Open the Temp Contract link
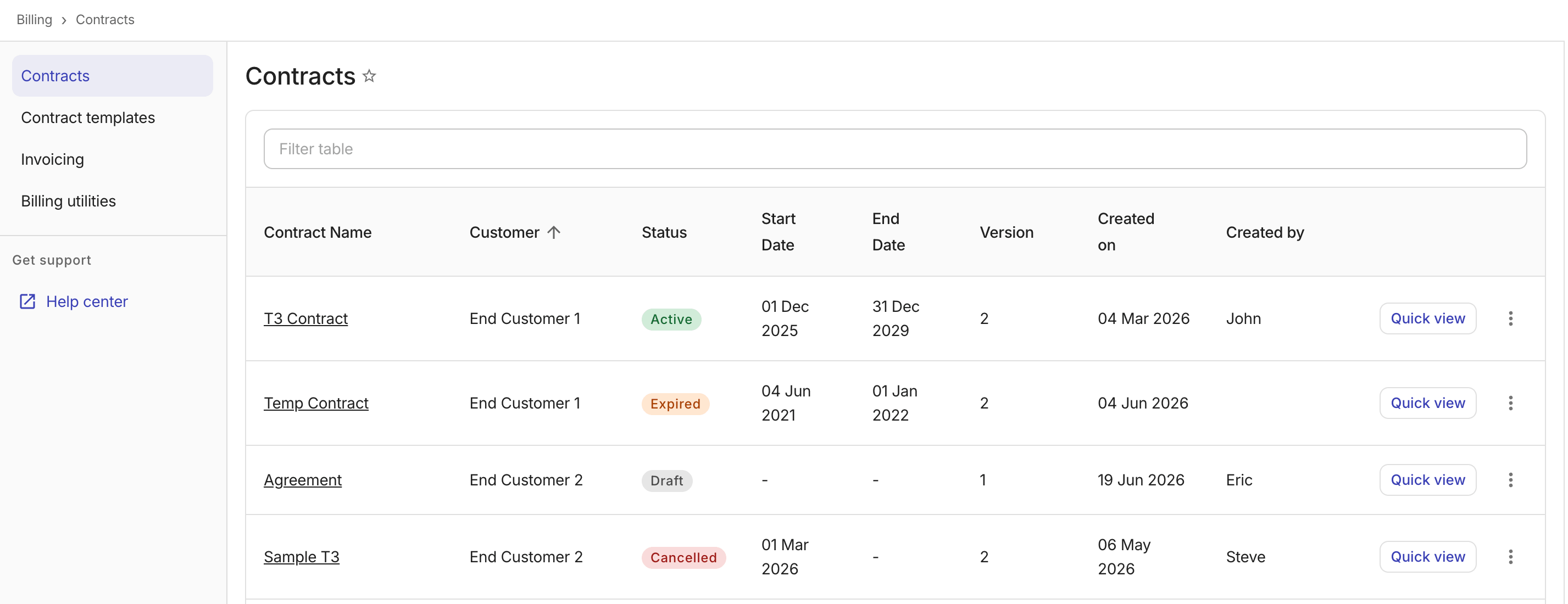The image size is (1568, 604). click(x=316, y=403)
